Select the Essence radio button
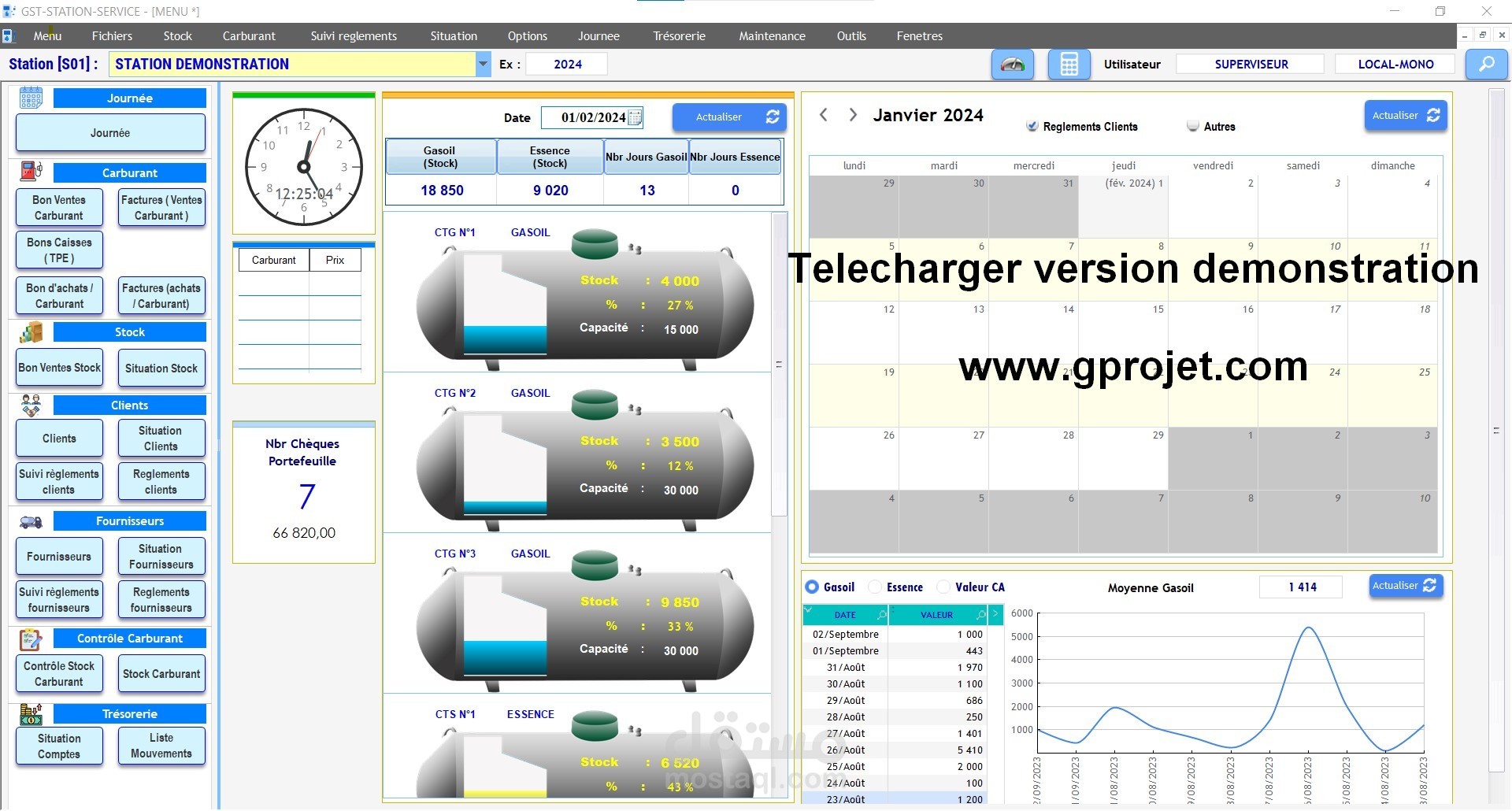The height and width of the screenshot is (811, 1512). tap(874, 587)
